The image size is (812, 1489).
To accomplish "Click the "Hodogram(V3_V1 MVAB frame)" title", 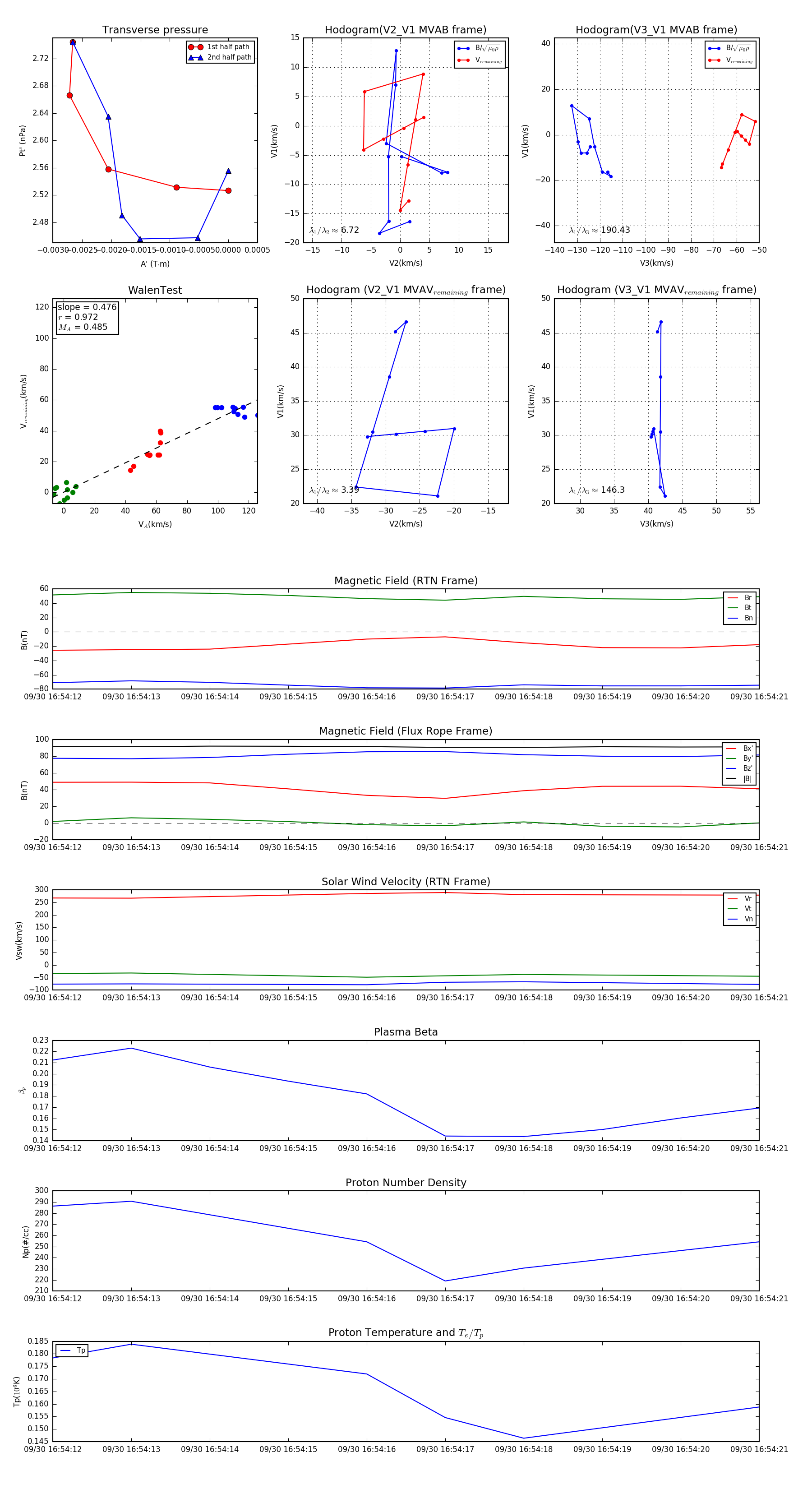I will tap(656, 30).
